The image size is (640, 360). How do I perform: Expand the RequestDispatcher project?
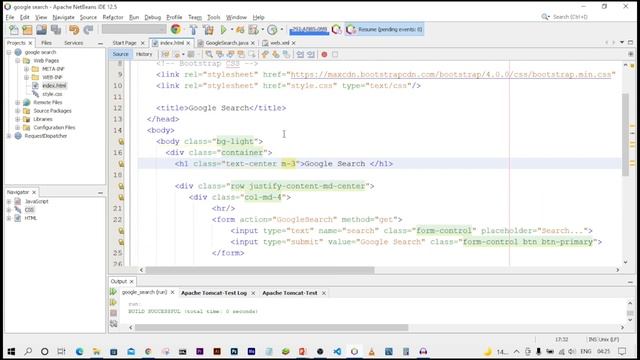pos(9,136)
